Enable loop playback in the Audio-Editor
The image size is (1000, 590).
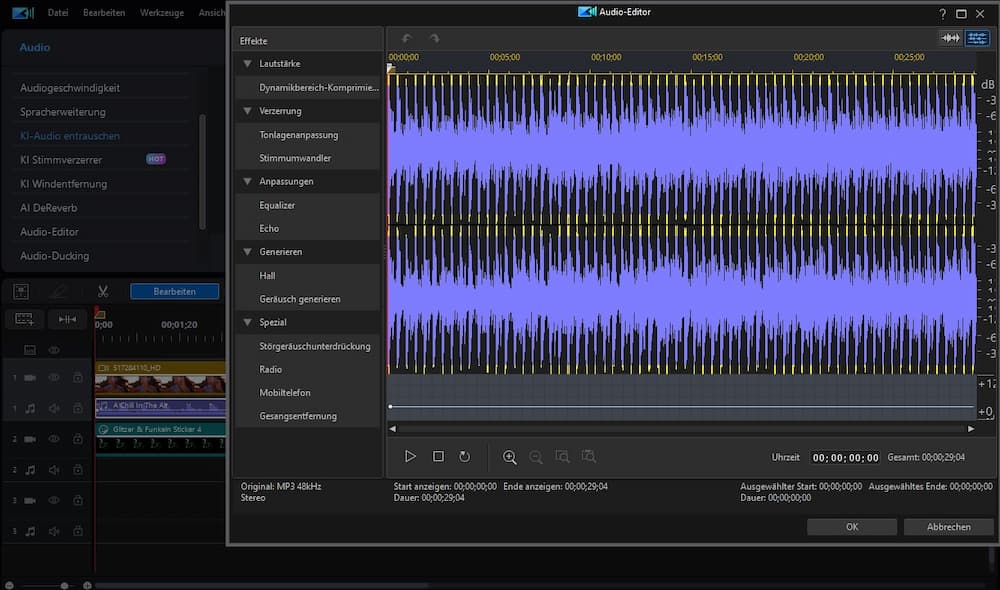(464, 456)
